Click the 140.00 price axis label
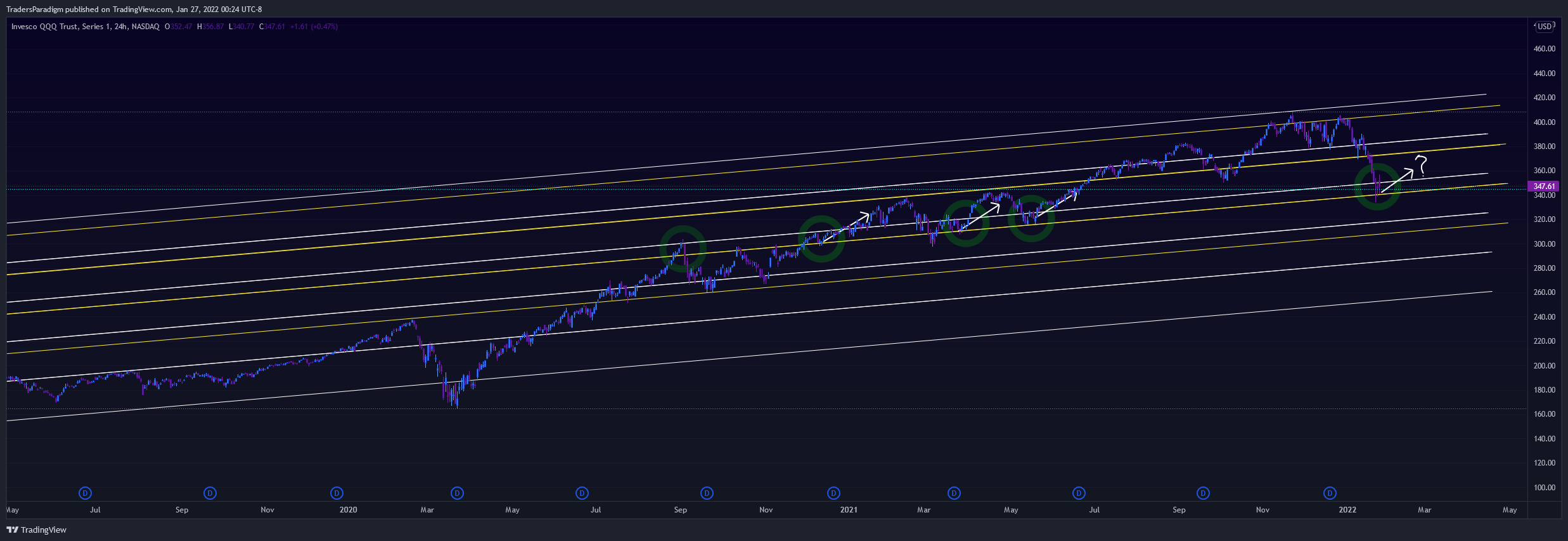This screenshot has height=541, width=1568. tap(1544, 439)
